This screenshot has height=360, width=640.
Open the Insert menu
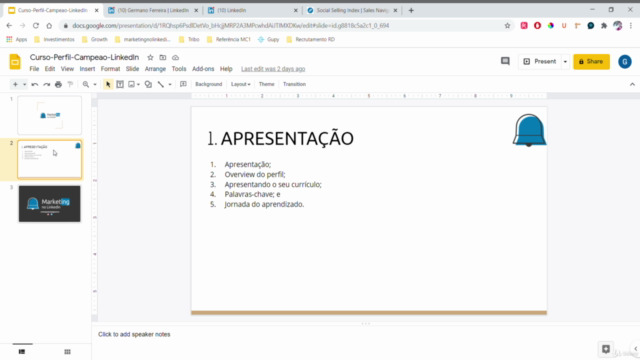click(87, 69)
